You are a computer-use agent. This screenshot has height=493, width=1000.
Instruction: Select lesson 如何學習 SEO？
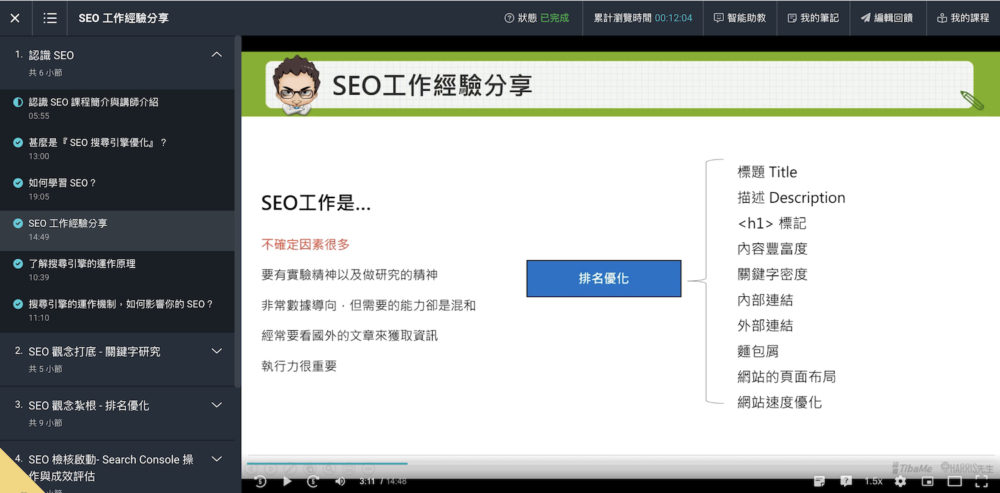click(x=62, y=183)
